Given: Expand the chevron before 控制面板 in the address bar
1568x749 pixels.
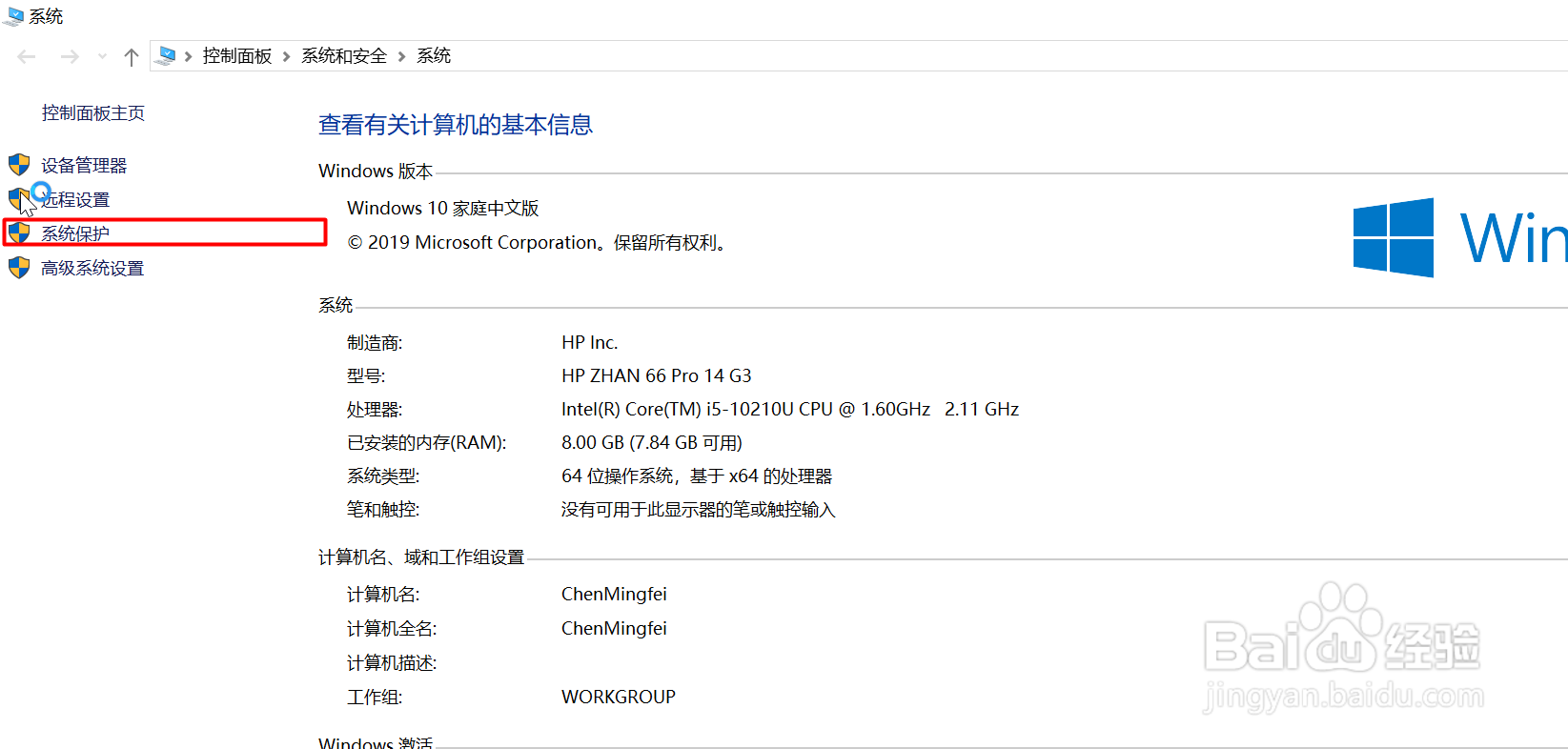Looking at the screenshot, I should 189,57.
